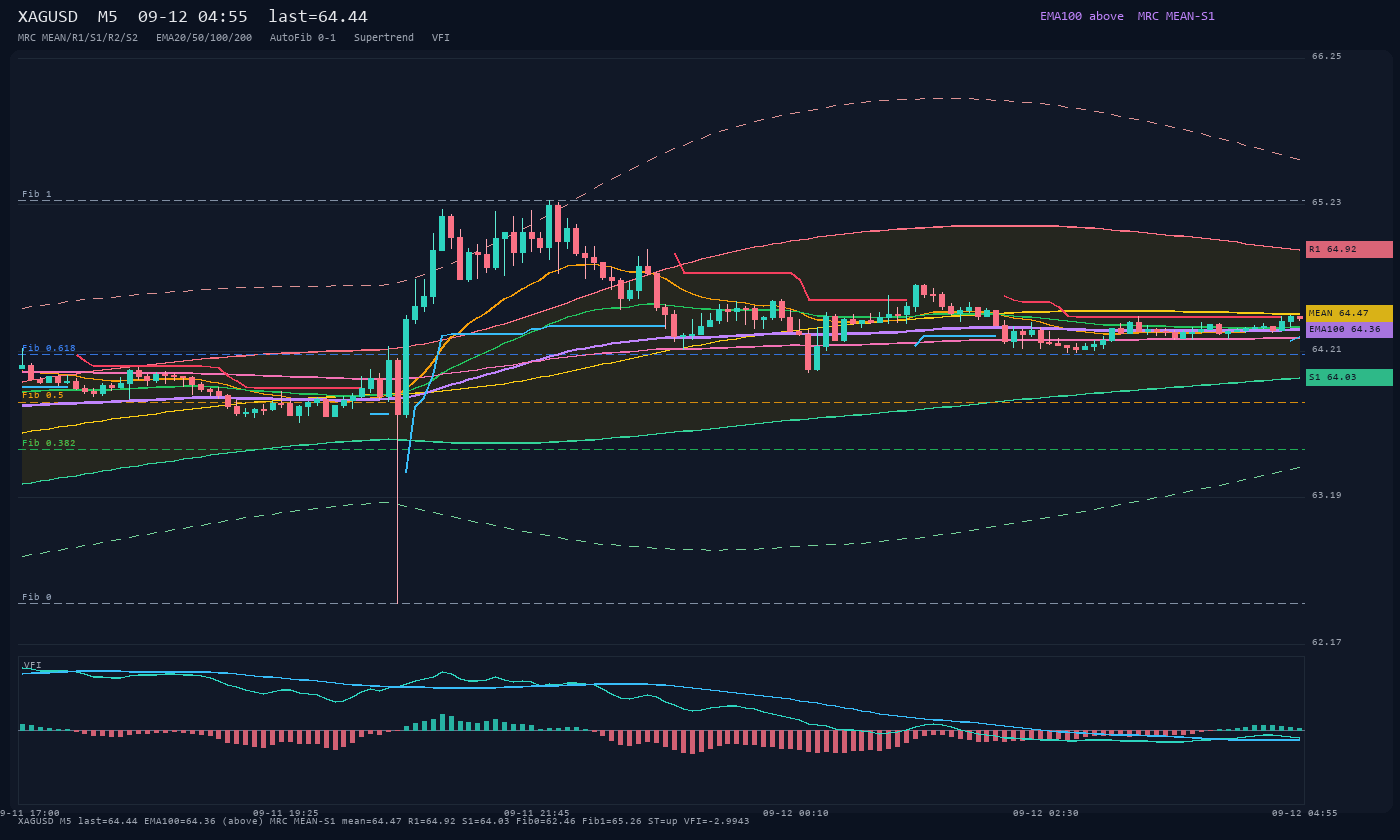This screenshot has height=840, width=1400.
Task: Click the MEAN 64.47 price tag
Action: (x=1349, y=313)
